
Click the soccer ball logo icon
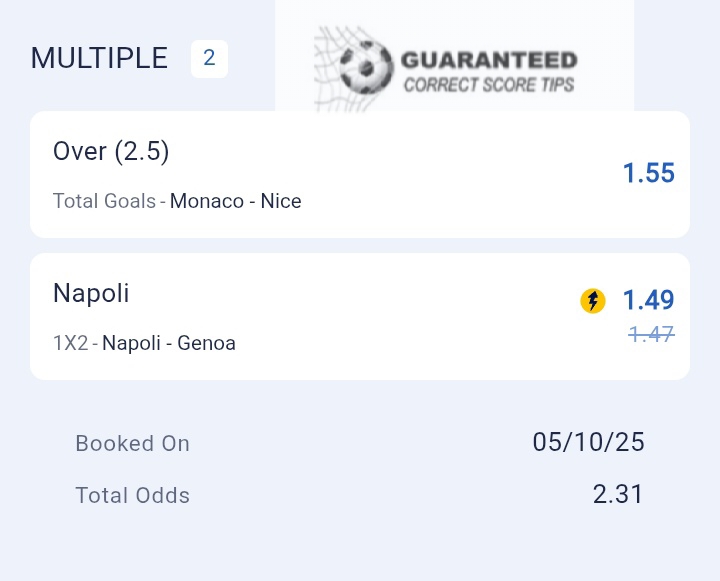tap(365, 68)
